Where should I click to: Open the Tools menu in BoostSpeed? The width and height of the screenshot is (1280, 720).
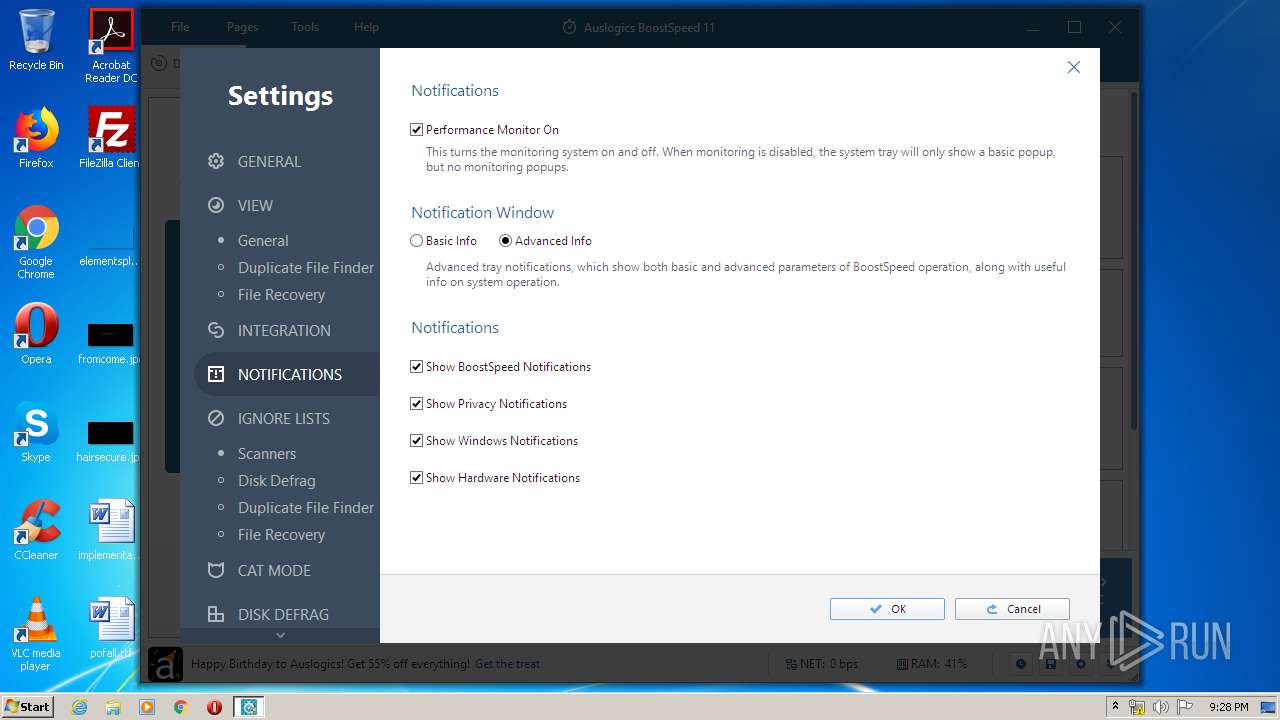[x=305, y=27]
